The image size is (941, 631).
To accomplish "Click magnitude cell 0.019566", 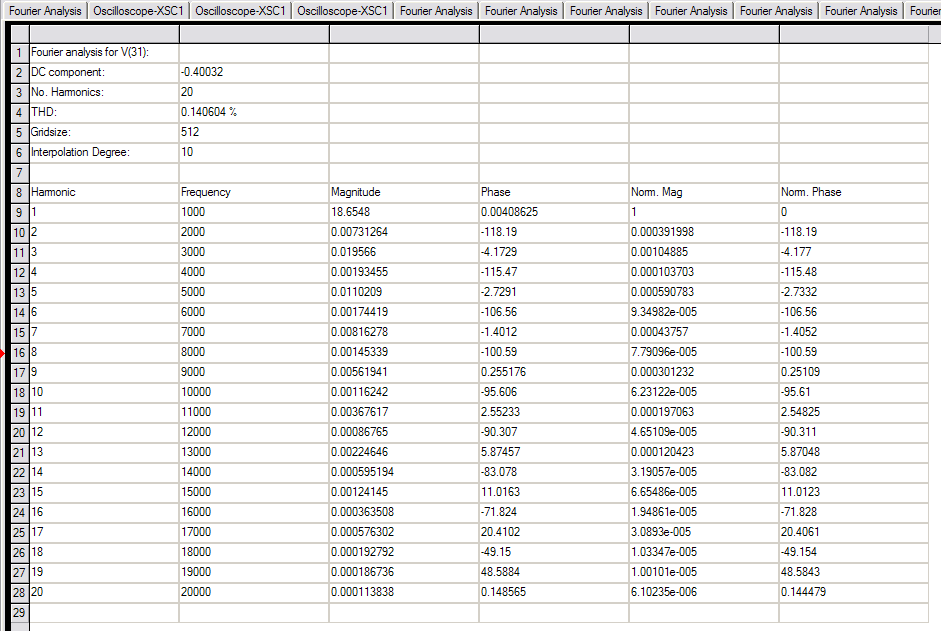I will tap(404, 252).
